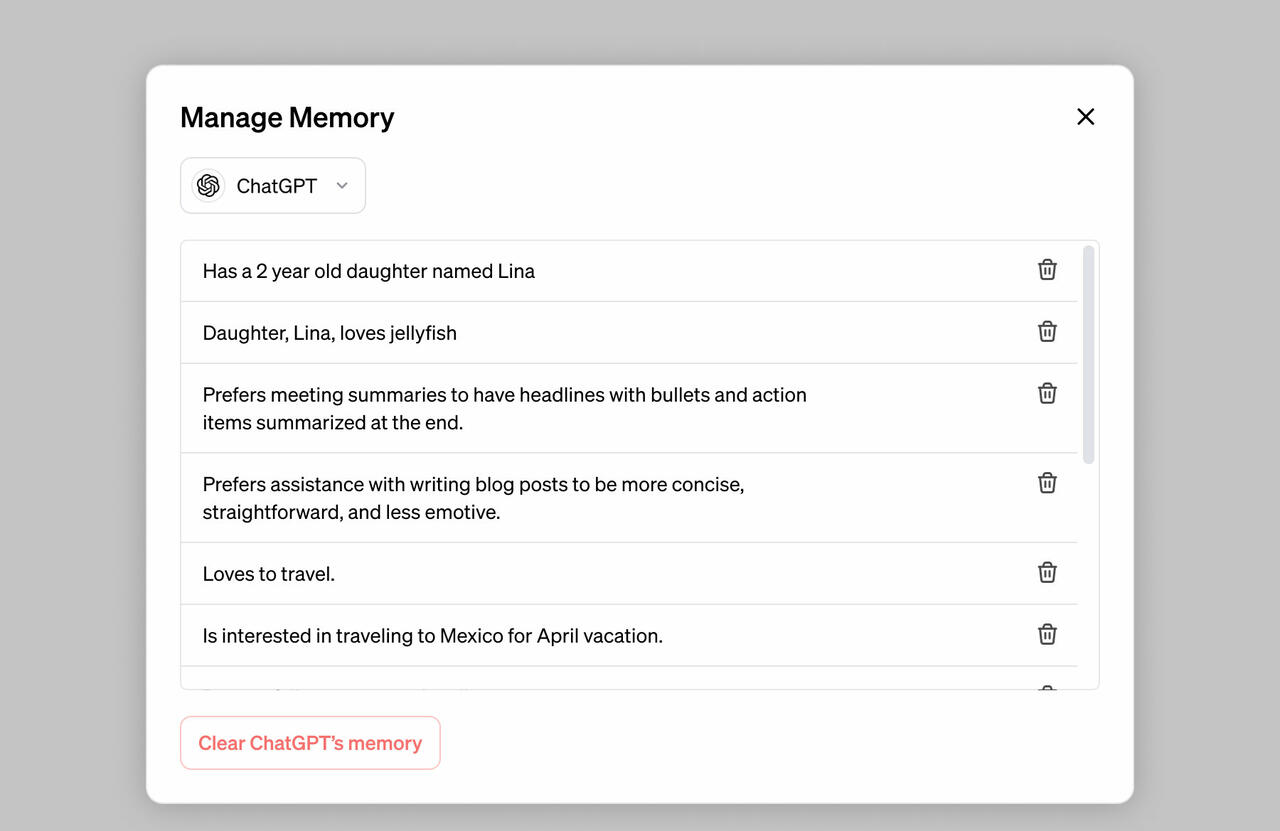The image size is (1280, 831).
Task: Click the ChatGPT logo icon in selector
Action: coord(208,186)
